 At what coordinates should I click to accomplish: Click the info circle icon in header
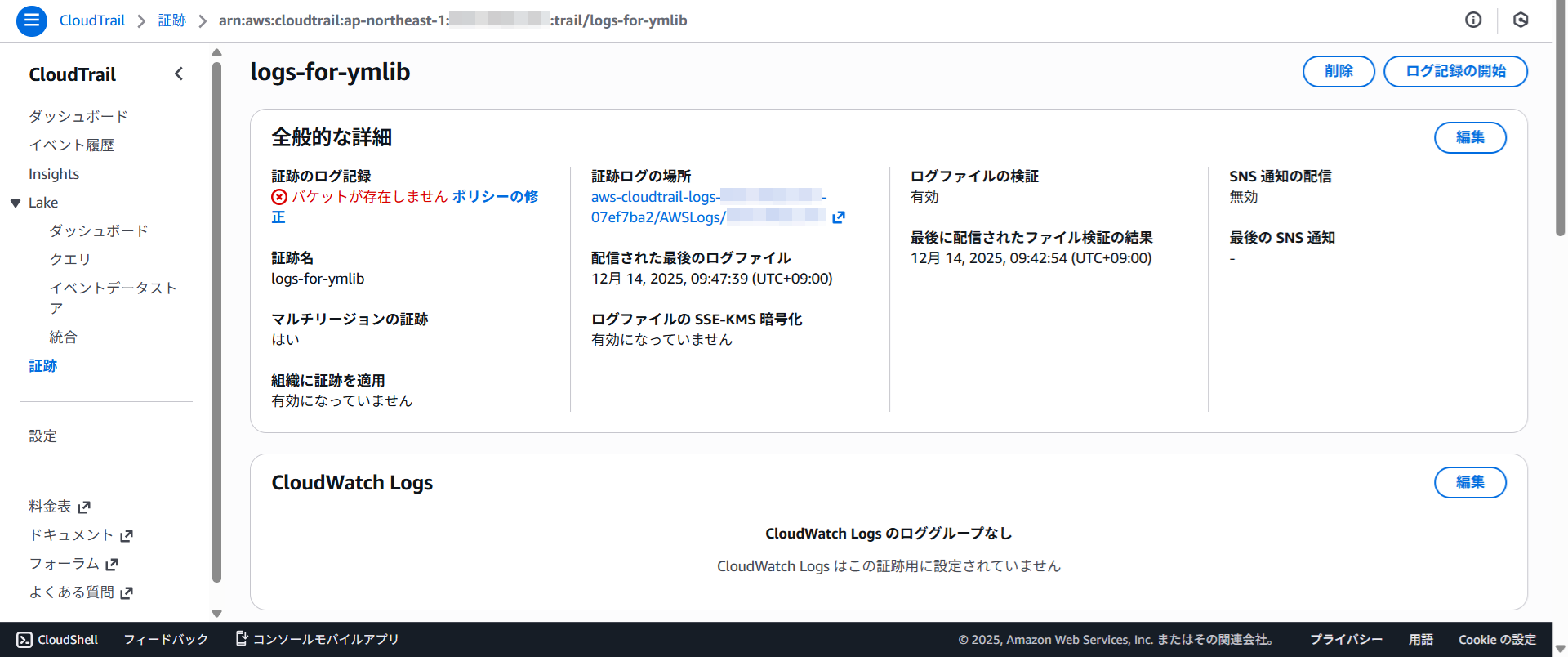[x=1473, y=20]
